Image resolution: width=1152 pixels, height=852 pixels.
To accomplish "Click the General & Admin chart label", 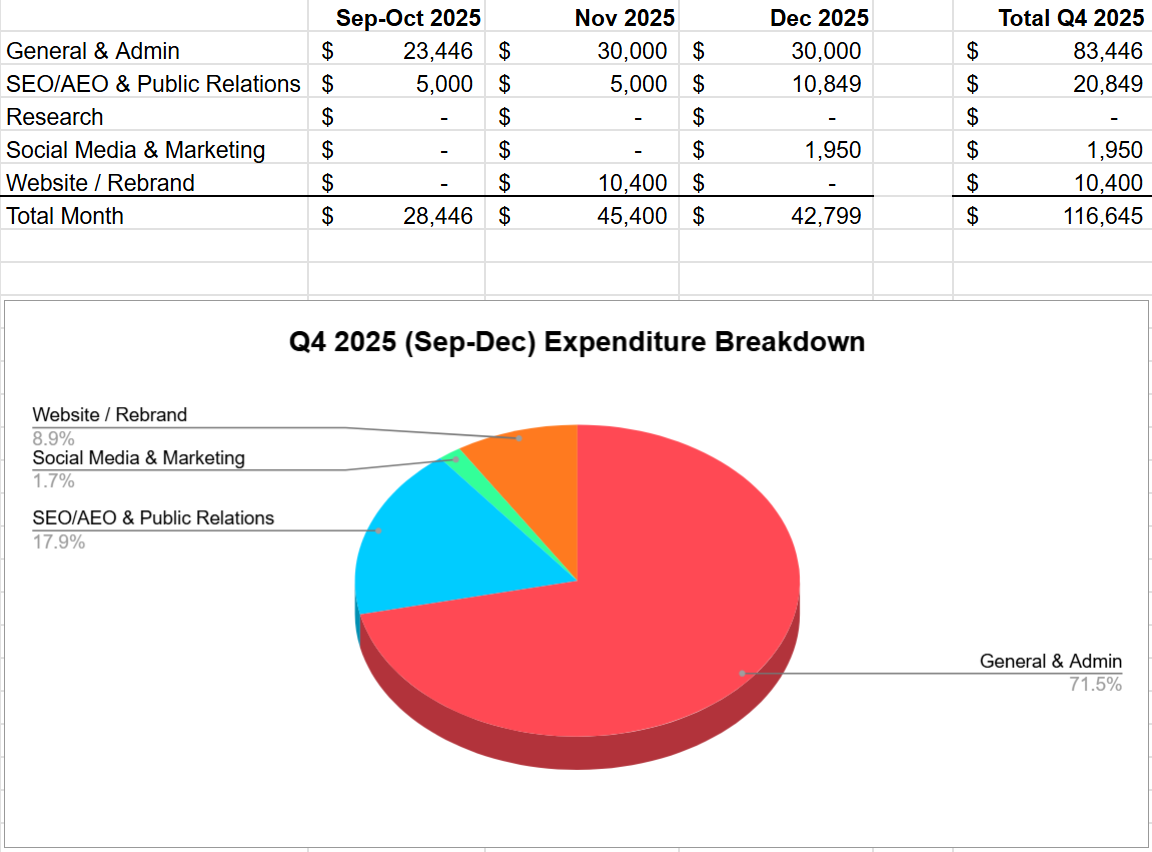I will pyautogui.click(x=1051, y=662).
